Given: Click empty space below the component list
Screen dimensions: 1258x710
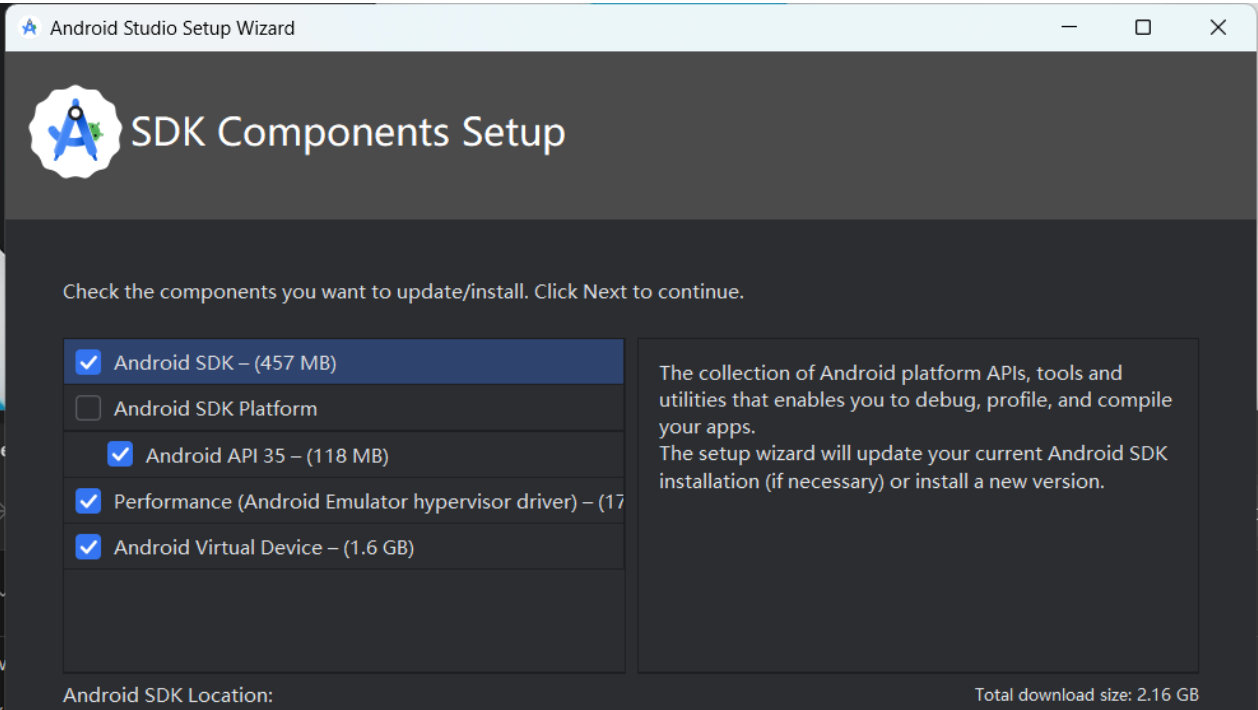Looking at the screenshot, I should tap(344, 620).
